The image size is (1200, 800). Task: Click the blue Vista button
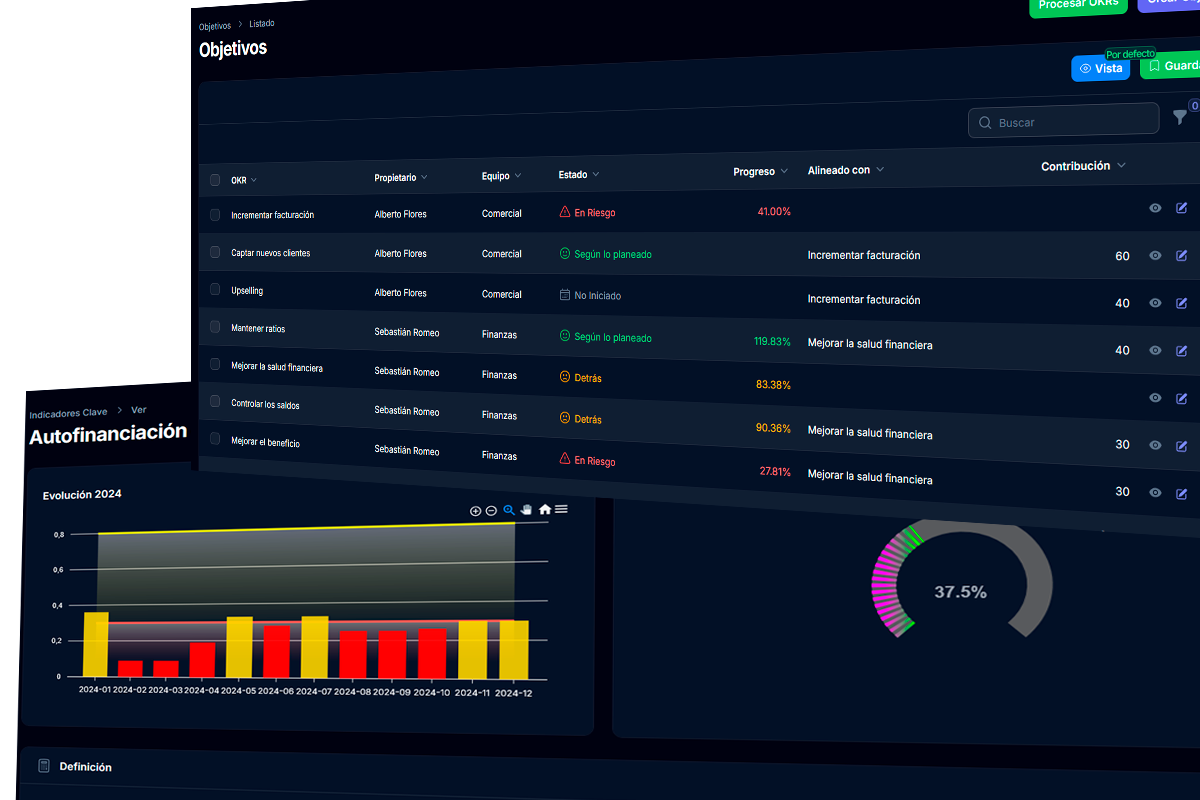click(x=1100, y=69)
